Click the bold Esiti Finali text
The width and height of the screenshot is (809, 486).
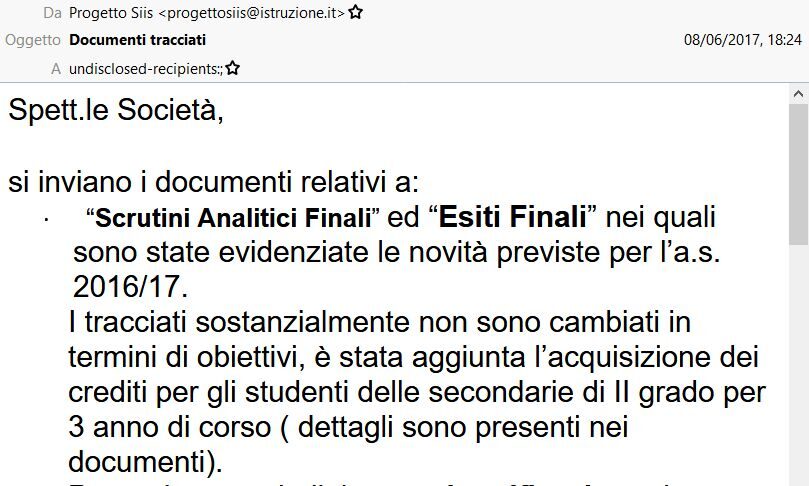coord(513,217)
